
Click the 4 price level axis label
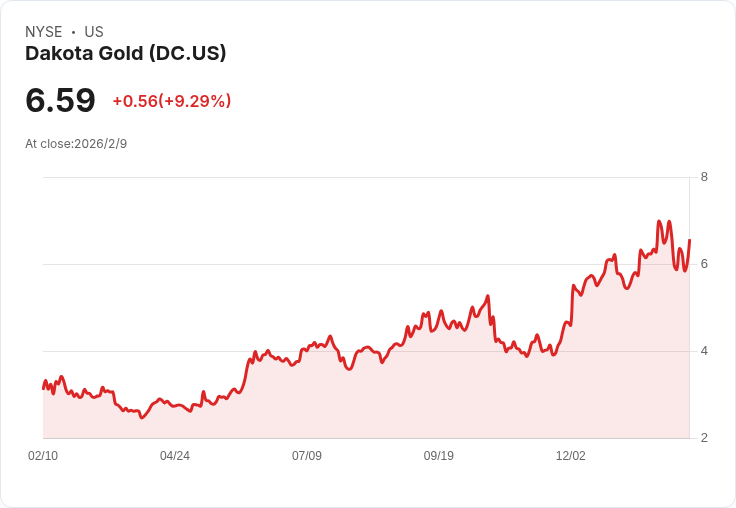tap(704, 351)
